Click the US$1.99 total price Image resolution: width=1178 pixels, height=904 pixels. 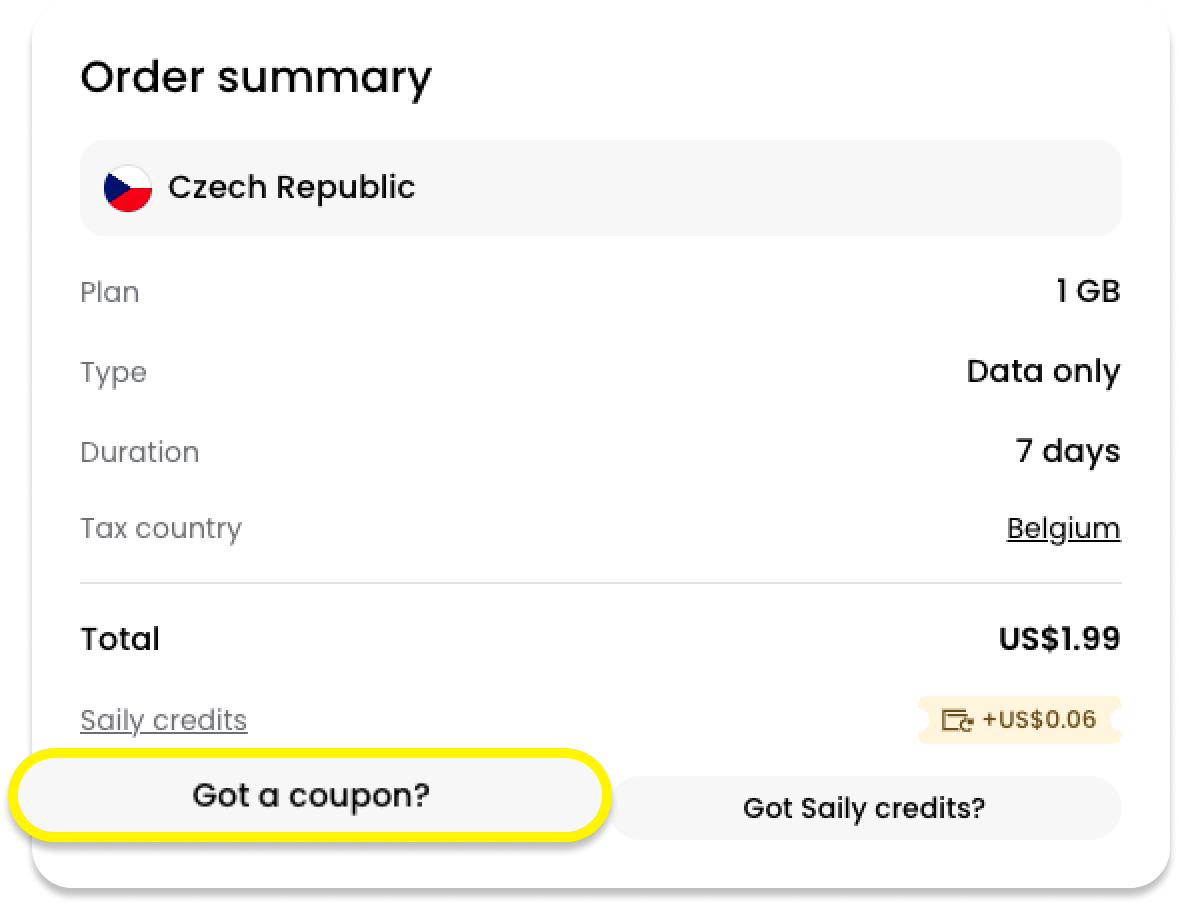click(x=1059, y=639)
